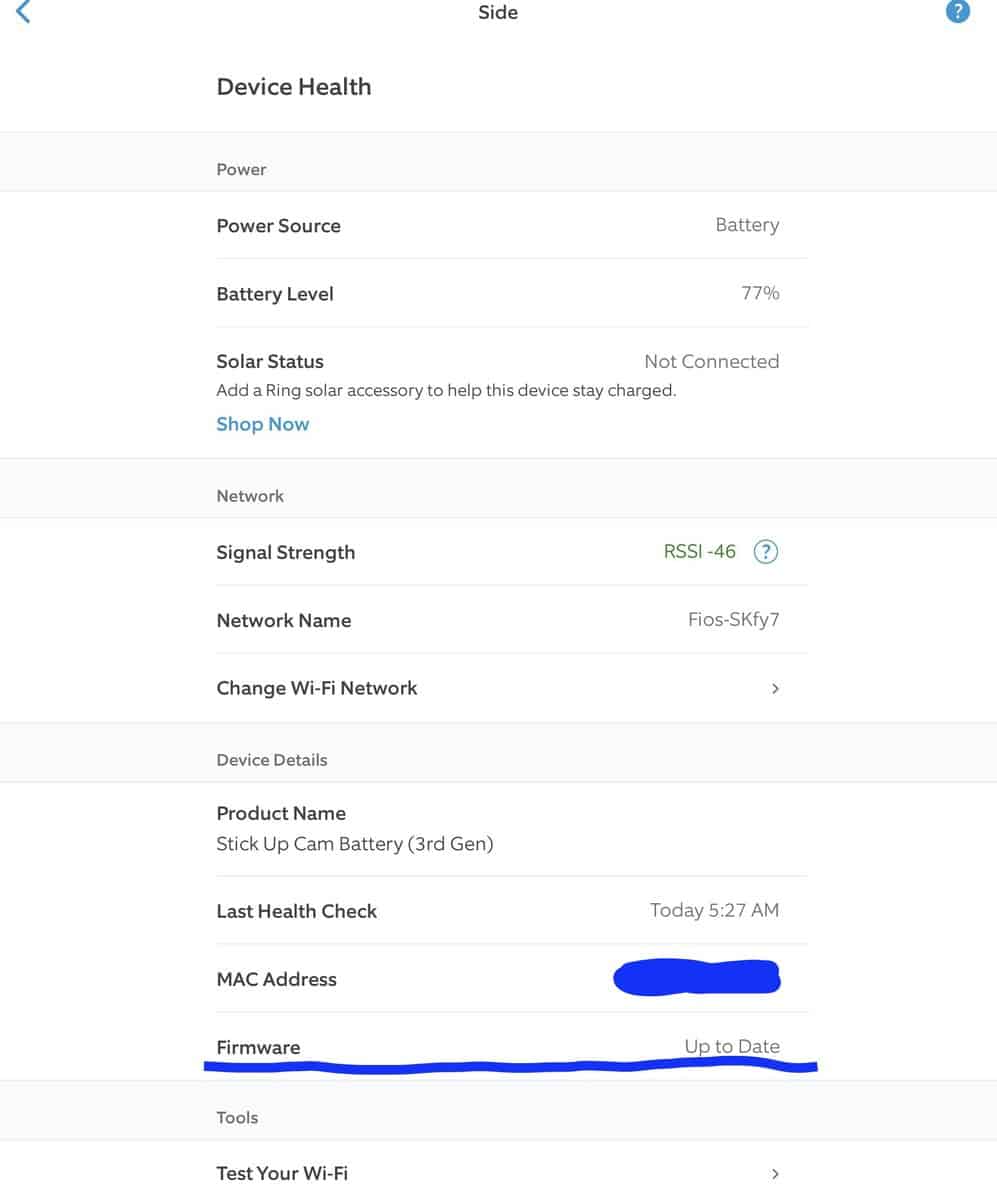The width and height of the screenshot is (997, 1200).
Task: Select Stick Up Cam Battery (3rd Gen)
Action: click(355, 844)
